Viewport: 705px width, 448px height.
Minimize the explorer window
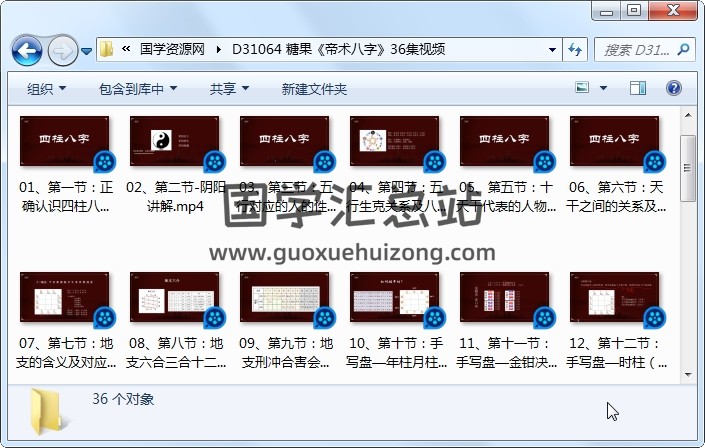pos(606,11)
